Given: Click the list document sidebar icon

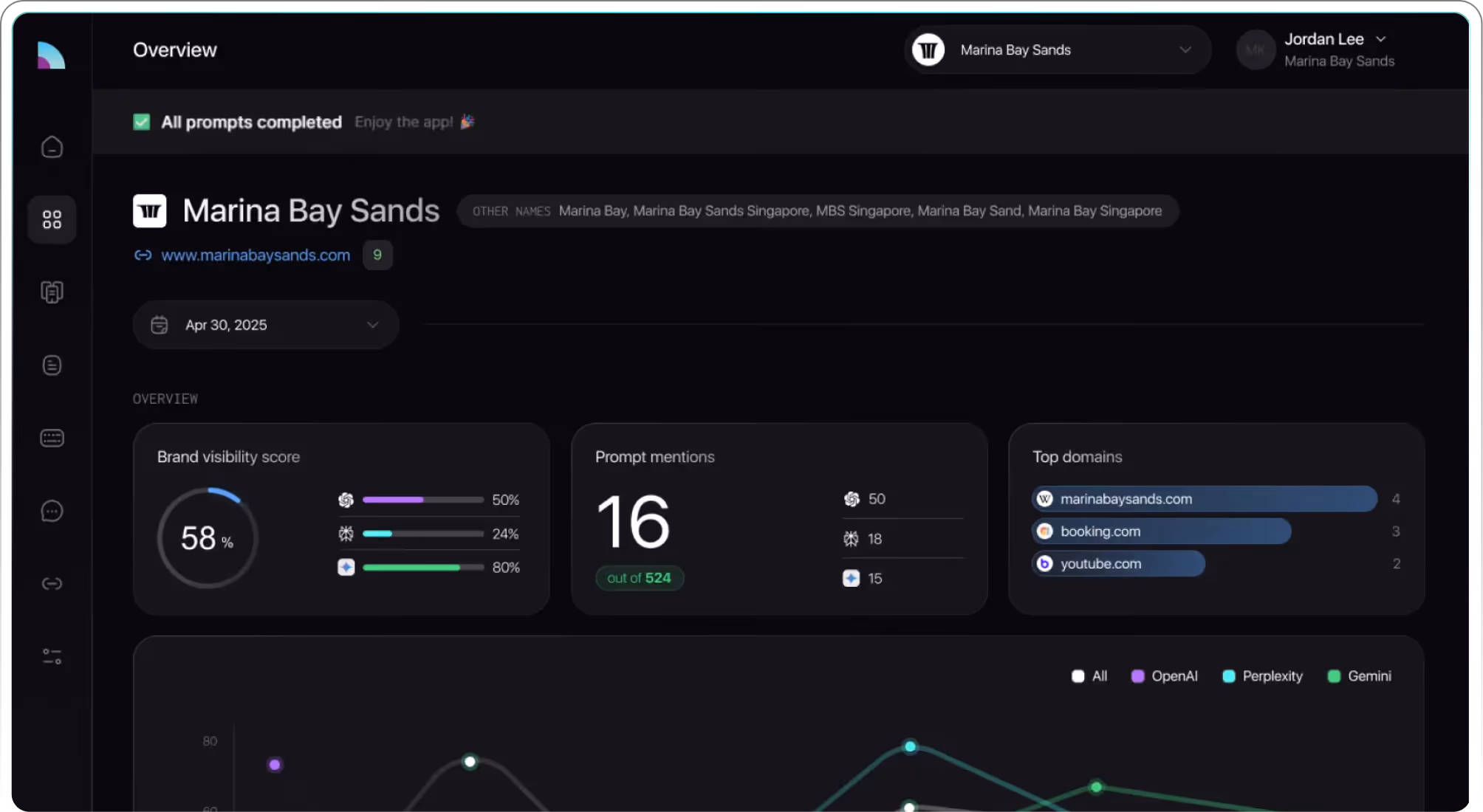Looking at the screenshot, I should (52, 365).
